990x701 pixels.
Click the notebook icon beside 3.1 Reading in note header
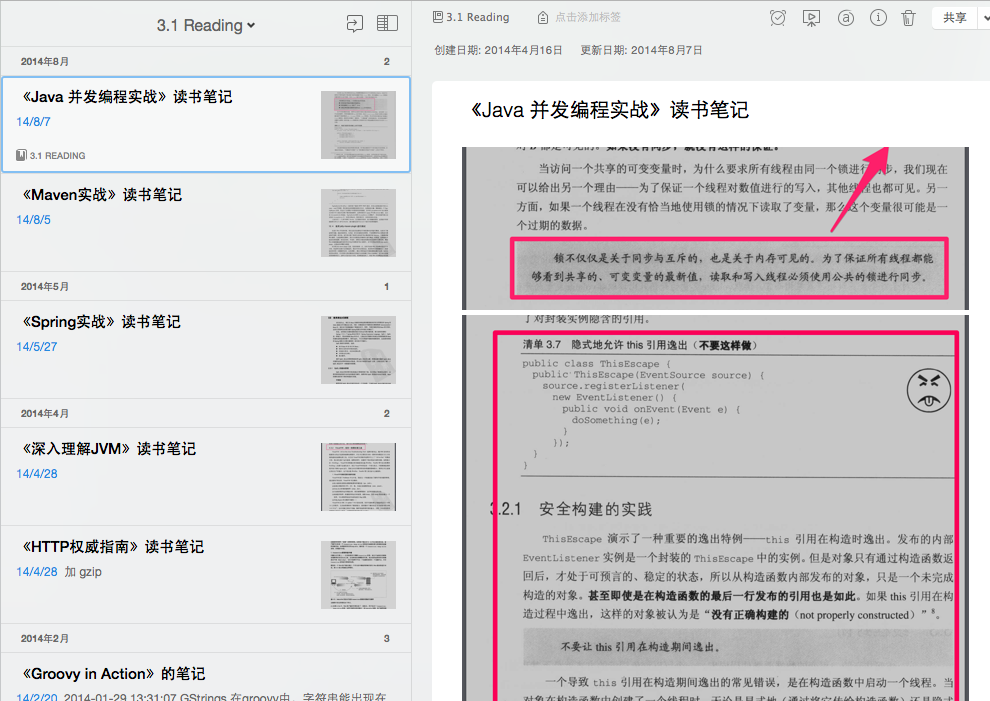pyautogui.click(x=438, y=17)
